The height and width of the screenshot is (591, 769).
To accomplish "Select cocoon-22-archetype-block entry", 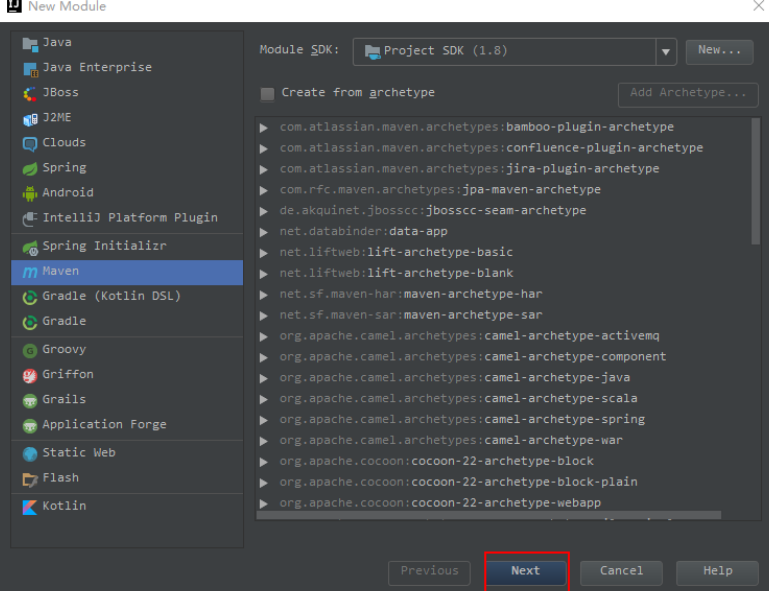I will coord(436,462).
